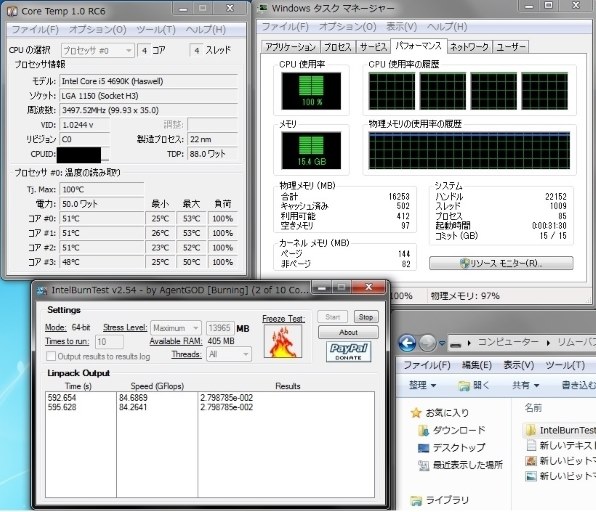Click the Libraries icon in Explorer sidebar

click(x=416, y=501)
